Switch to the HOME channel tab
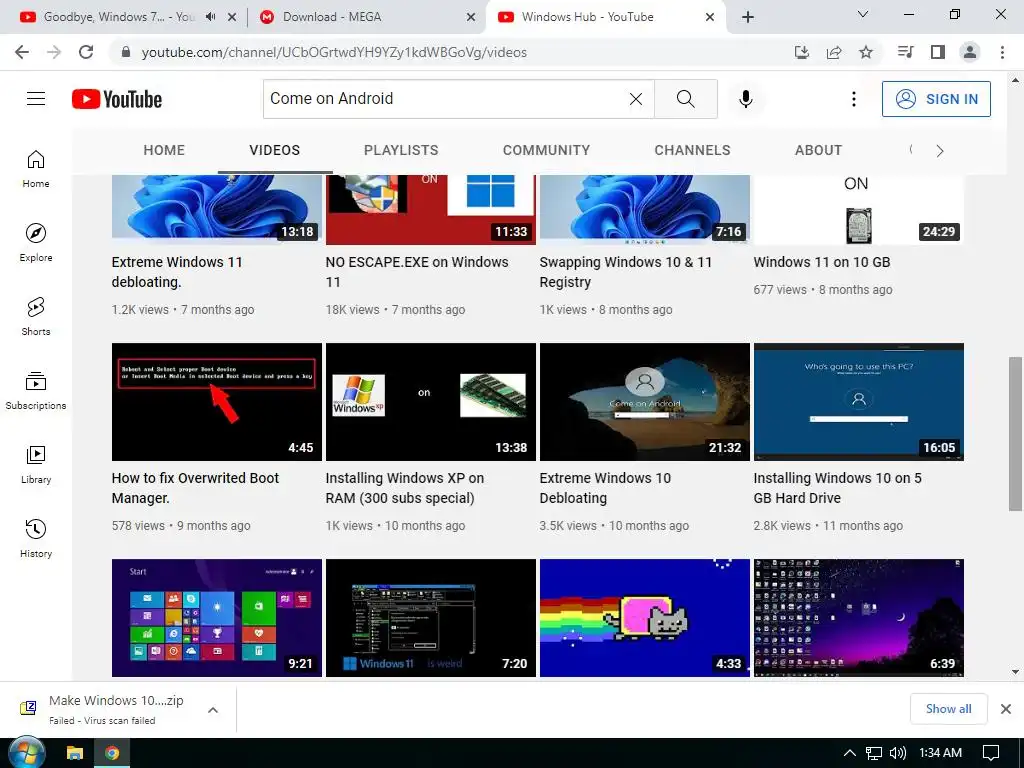The image size is (1024, 768). [164, 150]
